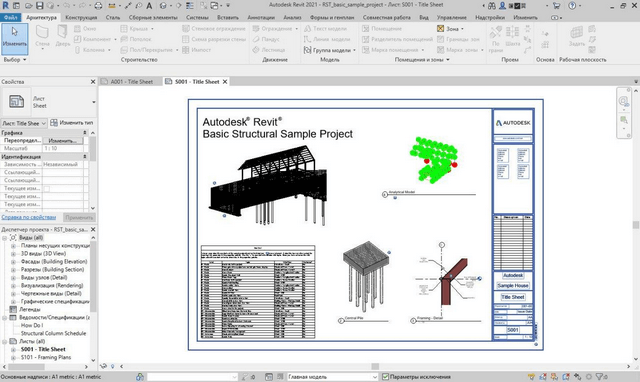
Task: Click the canvas horizontal scrollbar thumb
Action: (x=375, y=366)
